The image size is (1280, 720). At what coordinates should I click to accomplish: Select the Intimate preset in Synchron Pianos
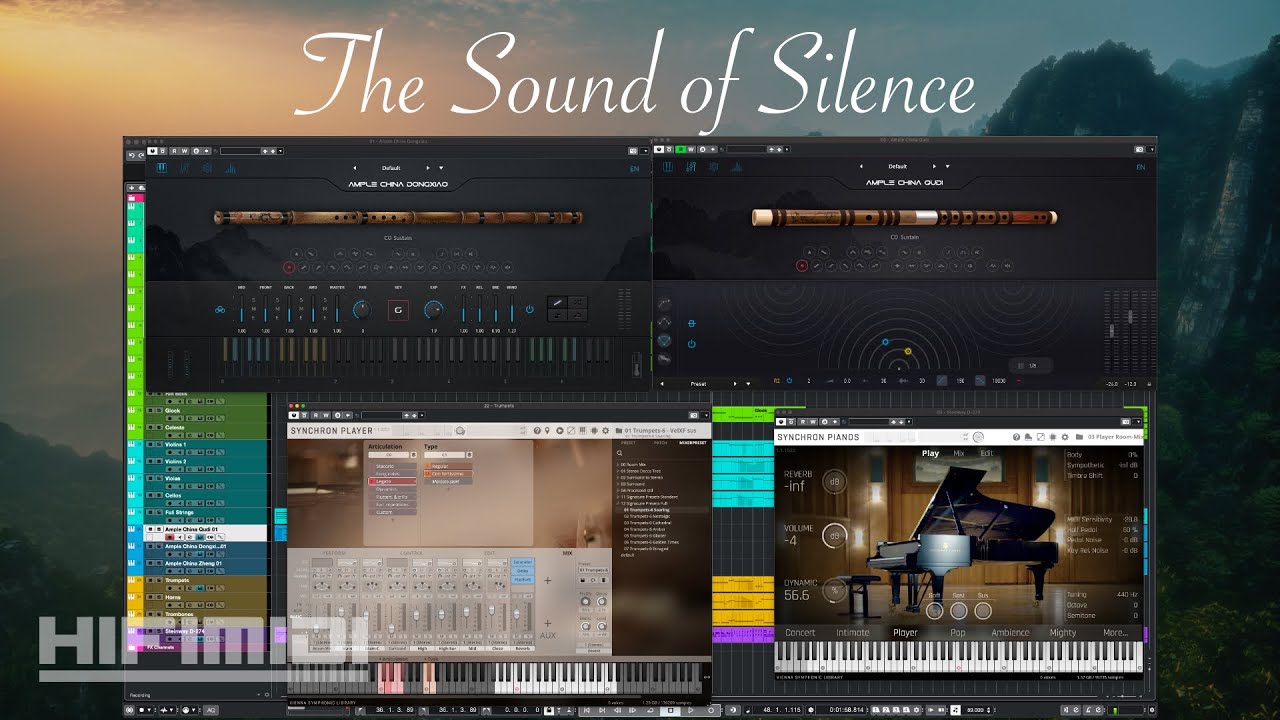click(x=853, y=632)
